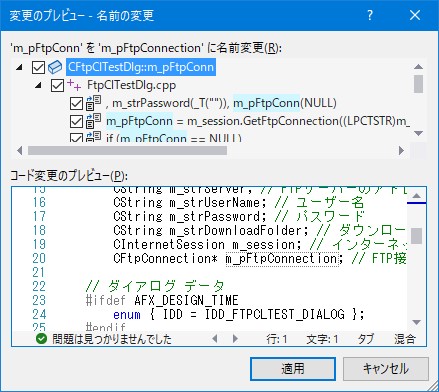439x392 pixels.
Task: Collapse the CFtpClTestDlg::m_pFtpConn tree node
Action: pos(19,68)
